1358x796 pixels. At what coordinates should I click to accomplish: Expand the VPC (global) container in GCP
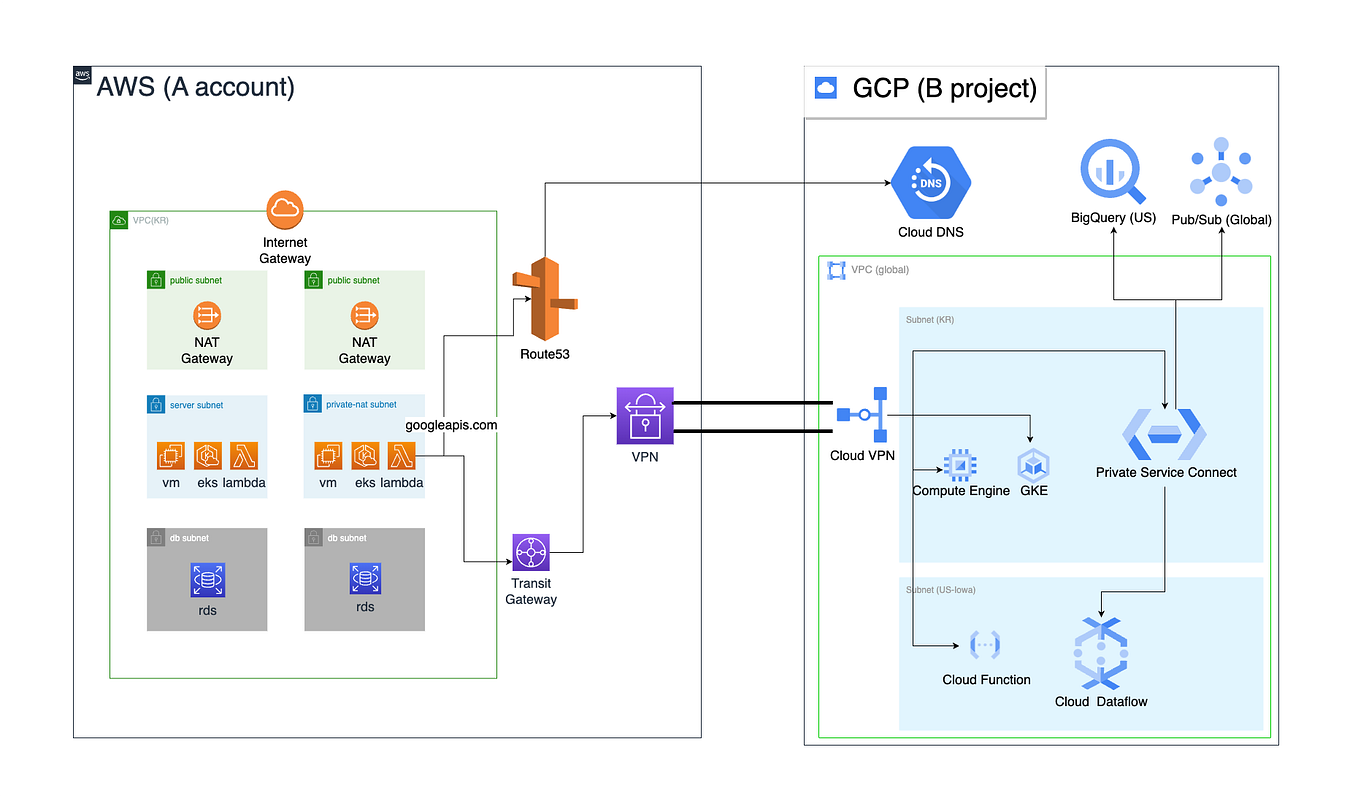tap(836, 269)
